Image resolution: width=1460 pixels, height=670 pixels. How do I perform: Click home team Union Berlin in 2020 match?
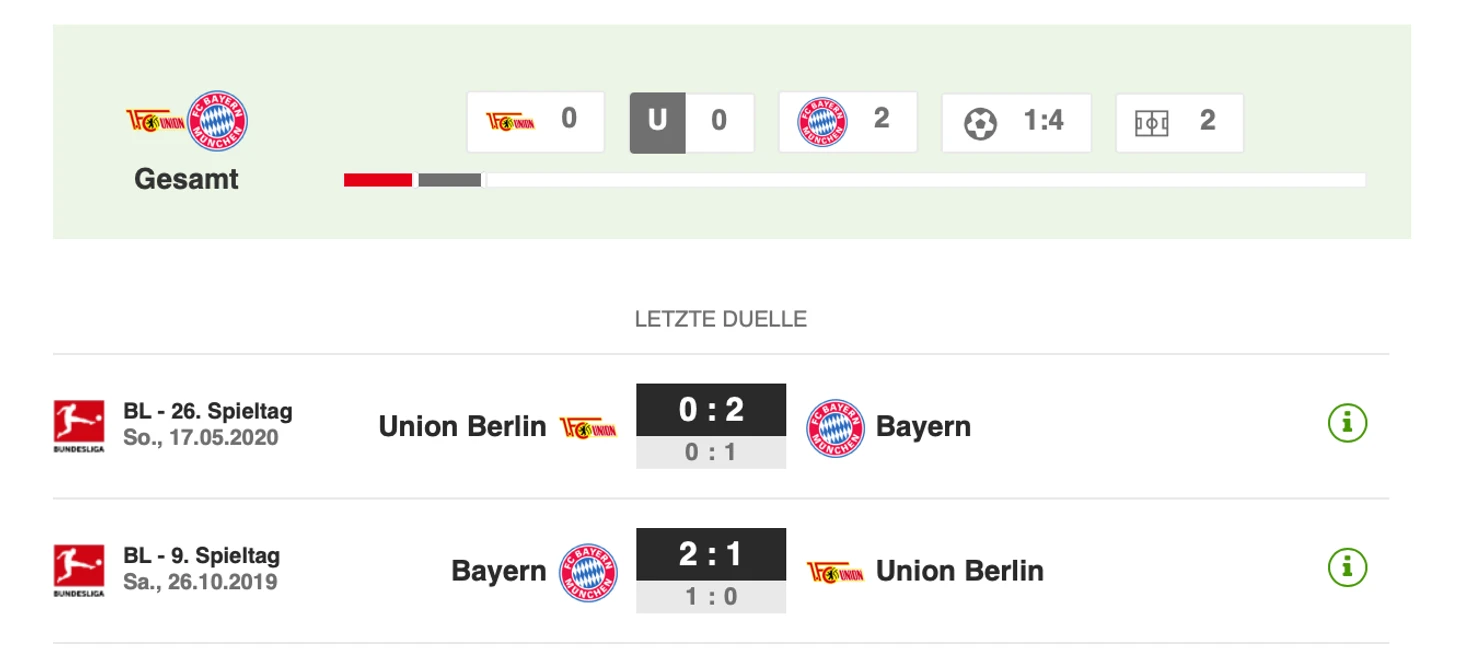462,427
